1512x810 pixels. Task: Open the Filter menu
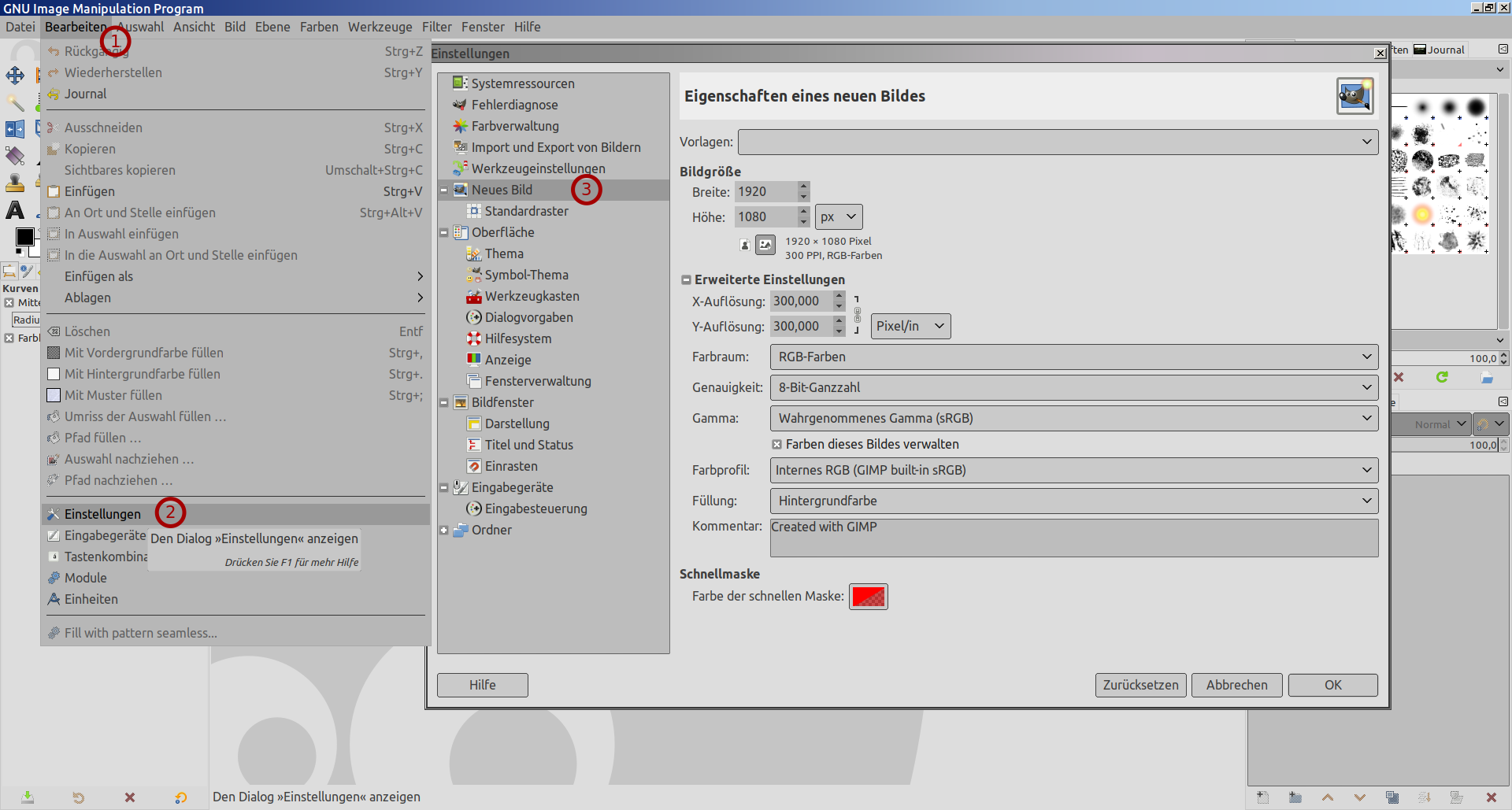[437, 27]
